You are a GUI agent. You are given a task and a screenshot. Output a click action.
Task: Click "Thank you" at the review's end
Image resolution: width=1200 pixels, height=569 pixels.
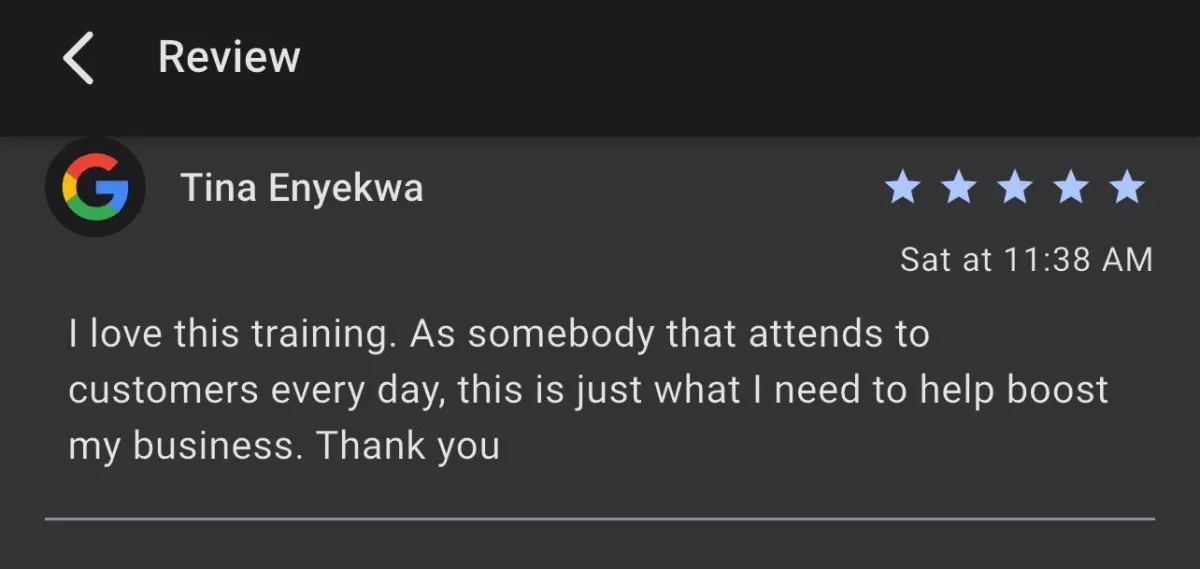(408, 445)
